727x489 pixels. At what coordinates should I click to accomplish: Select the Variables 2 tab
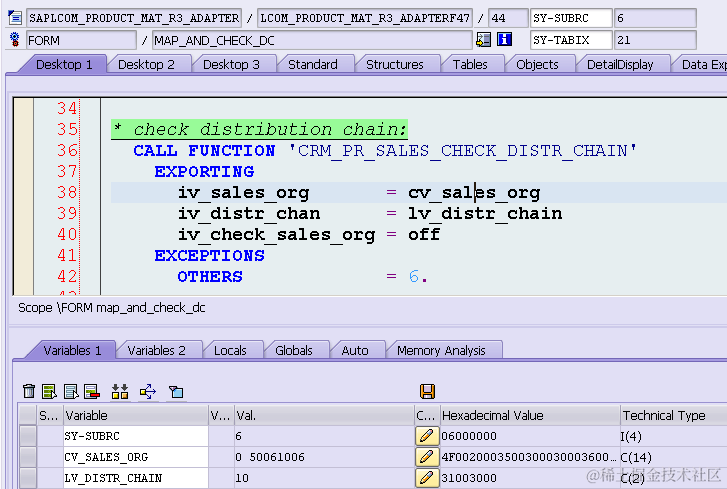(157, 350)
